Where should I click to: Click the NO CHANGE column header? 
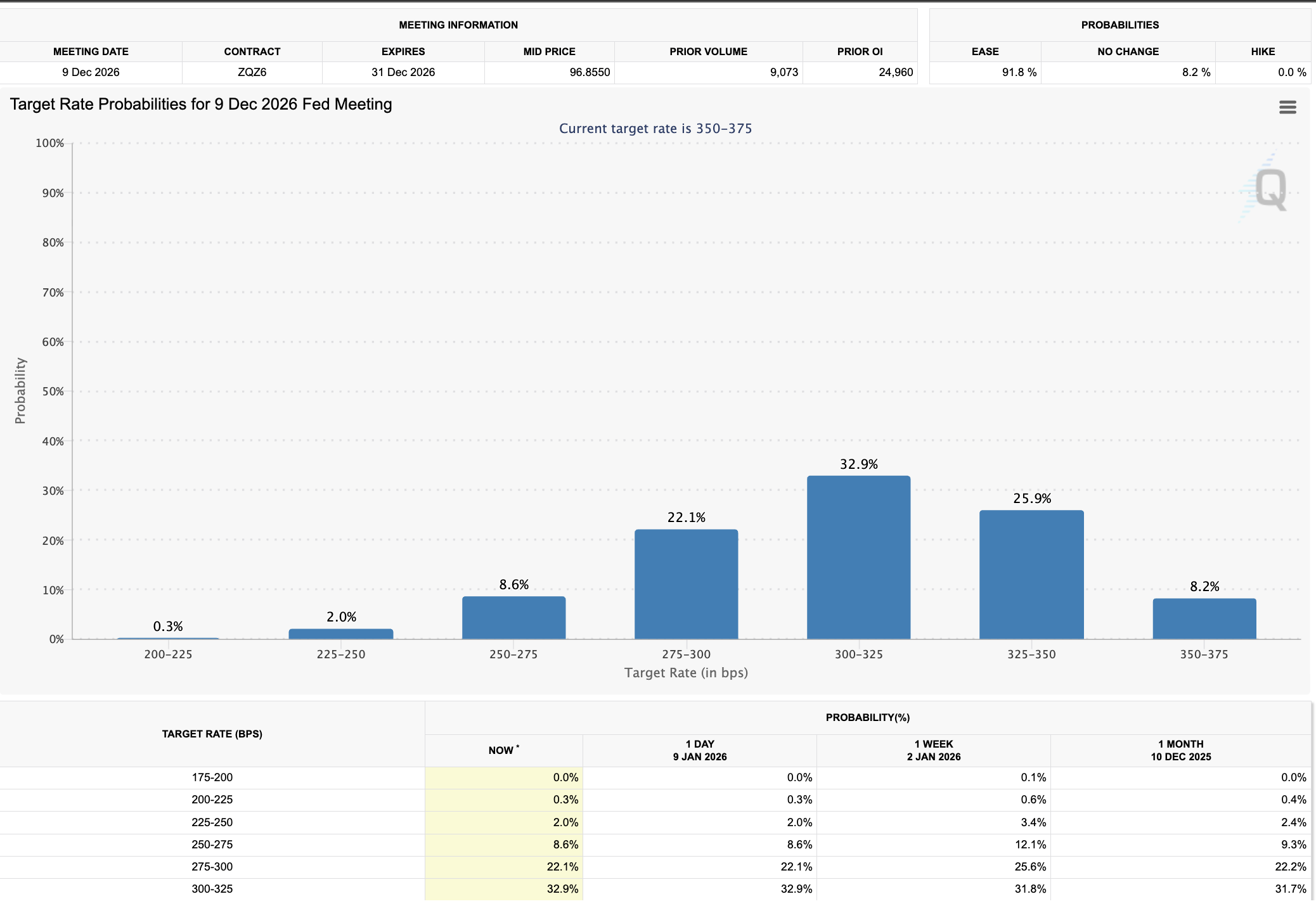[x=1128, y=51]
